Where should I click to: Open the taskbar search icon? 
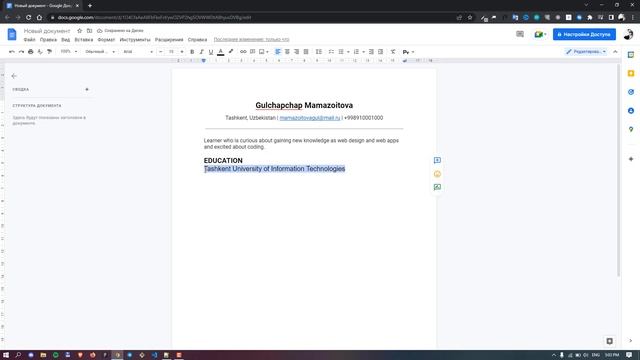pos(18,355)
